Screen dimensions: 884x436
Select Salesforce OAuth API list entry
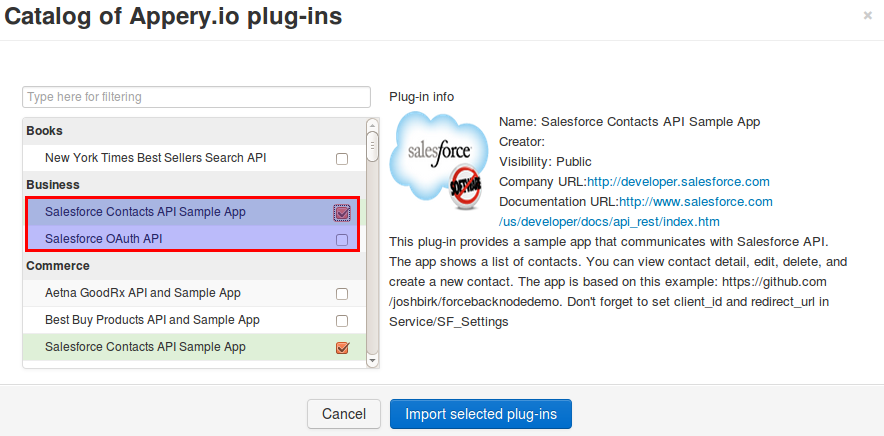tap(192, 239)
